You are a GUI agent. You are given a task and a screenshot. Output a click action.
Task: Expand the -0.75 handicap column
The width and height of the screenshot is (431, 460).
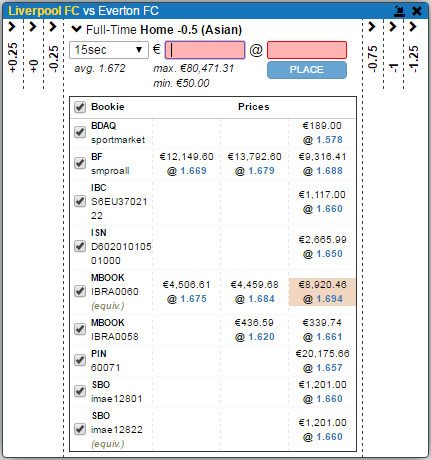[x=372, y=27]
